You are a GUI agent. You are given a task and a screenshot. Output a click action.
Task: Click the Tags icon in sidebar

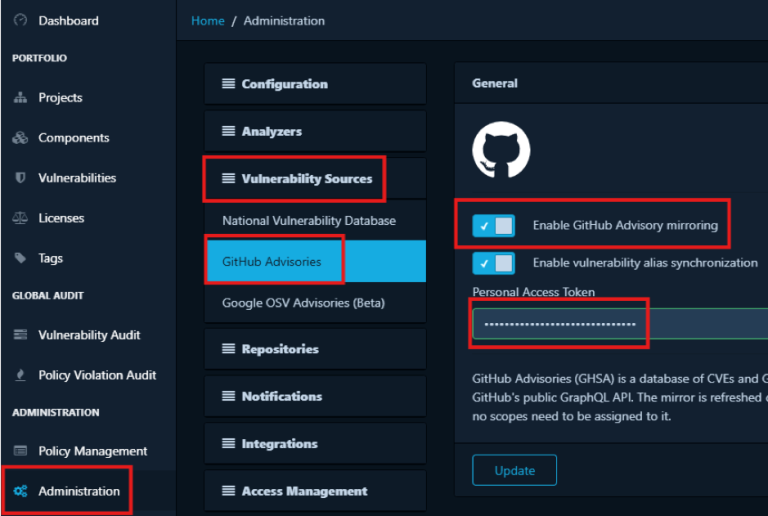pyautogui.click(x=20, y=258)
